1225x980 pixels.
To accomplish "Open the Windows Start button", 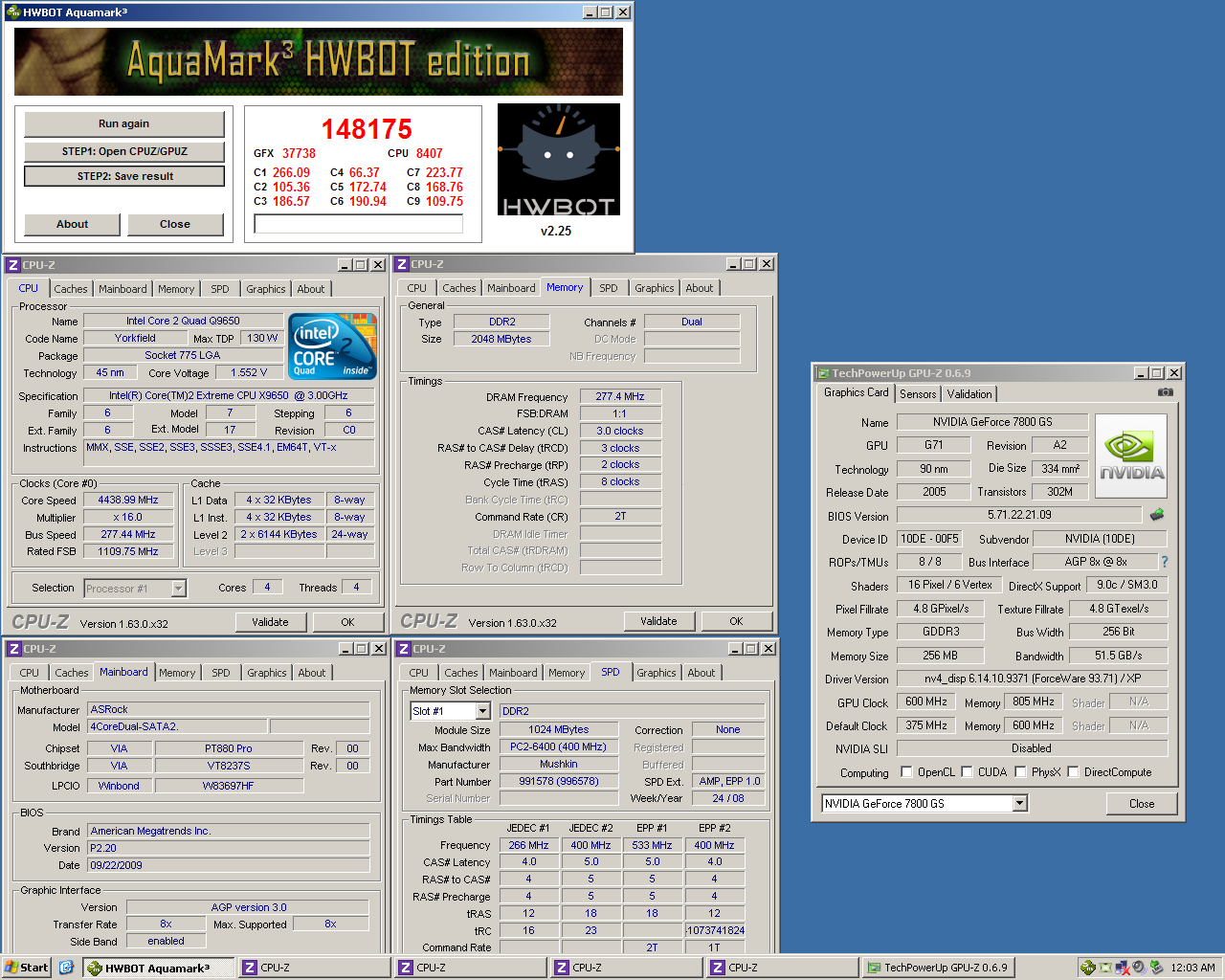I will pos(27,968).
